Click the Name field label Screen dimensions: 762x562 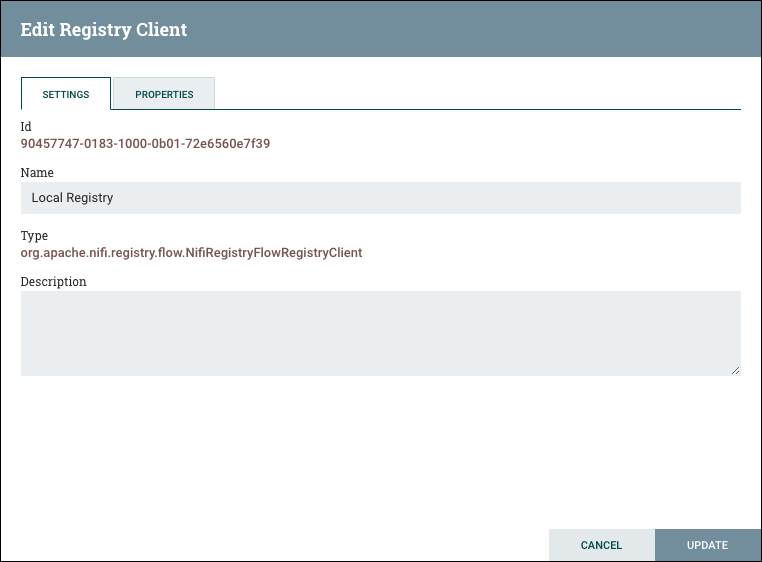tap(37, 173)
